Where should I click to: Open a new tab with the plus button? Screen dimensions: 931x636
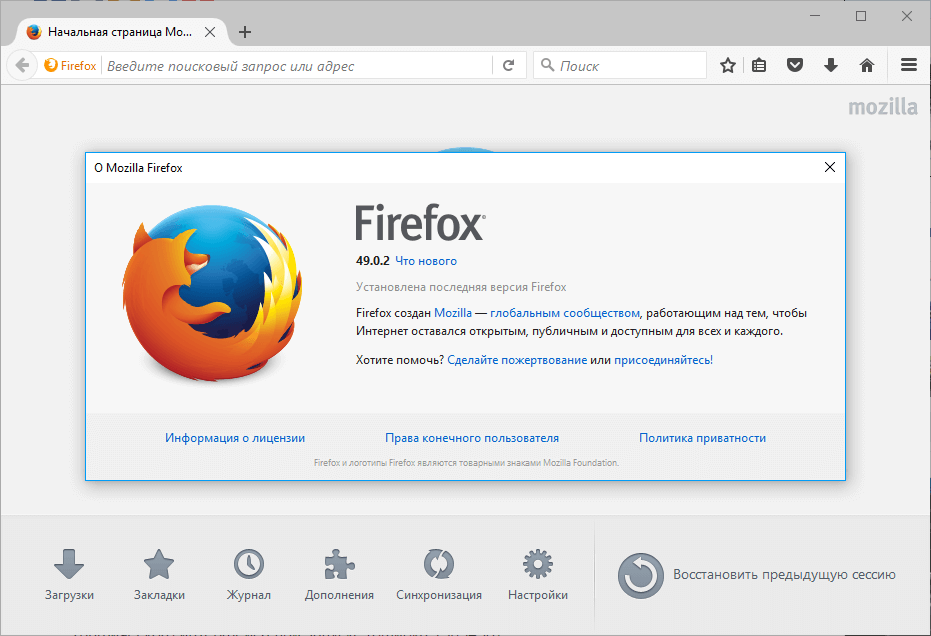tap(245, 31)
